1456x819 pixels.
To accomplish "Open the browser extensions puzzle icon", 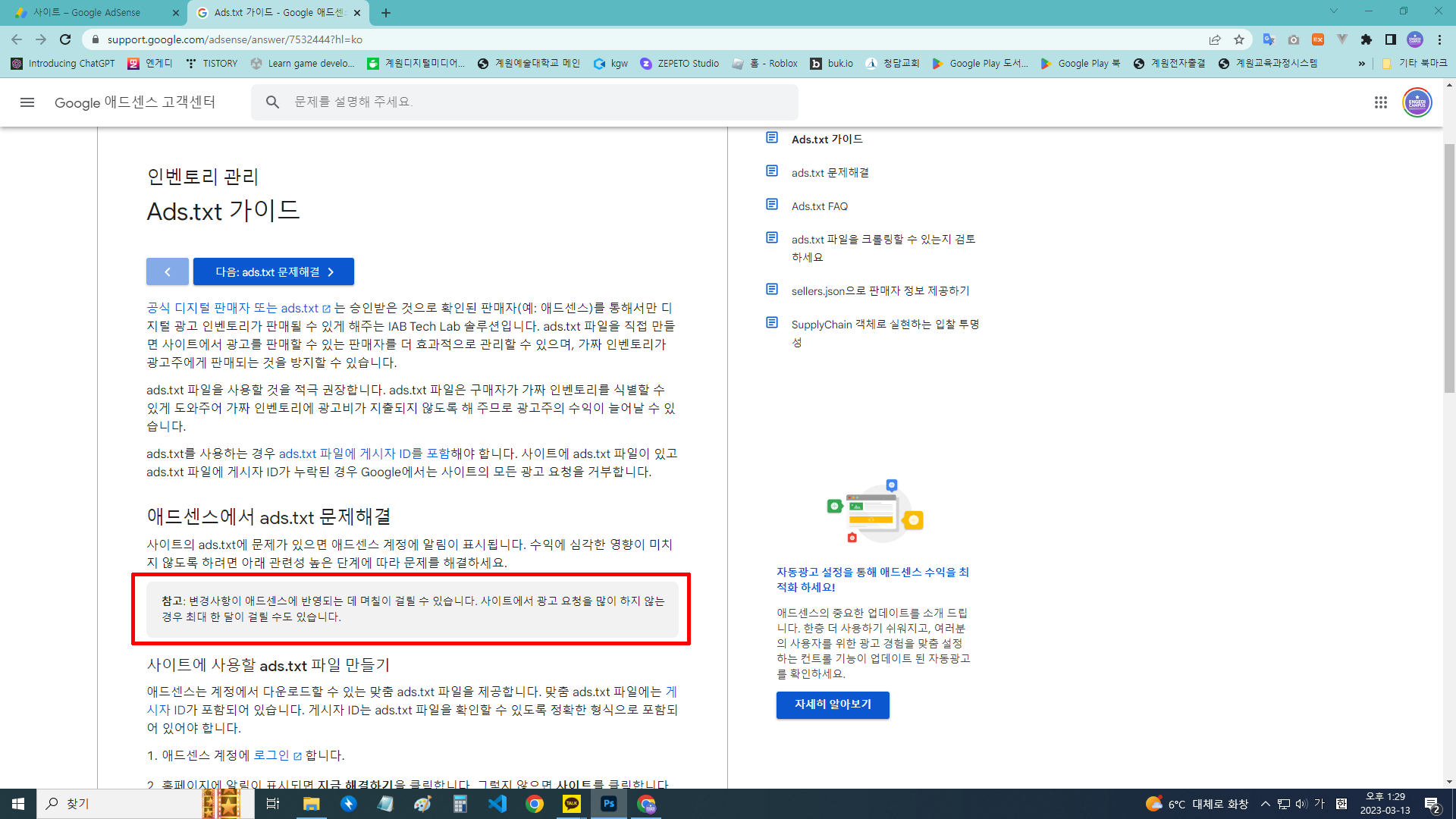I will (1367, 39).
